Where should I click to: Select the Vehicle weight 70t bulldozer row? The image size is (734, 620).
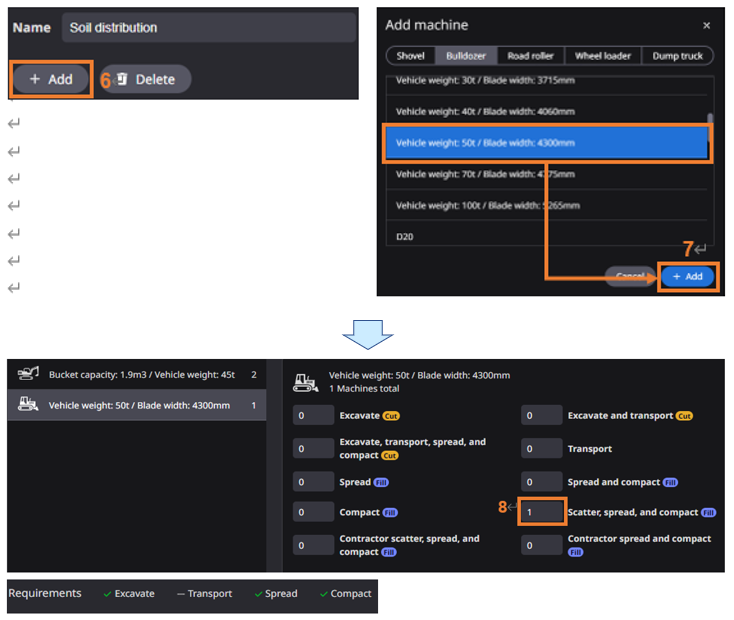547,174
